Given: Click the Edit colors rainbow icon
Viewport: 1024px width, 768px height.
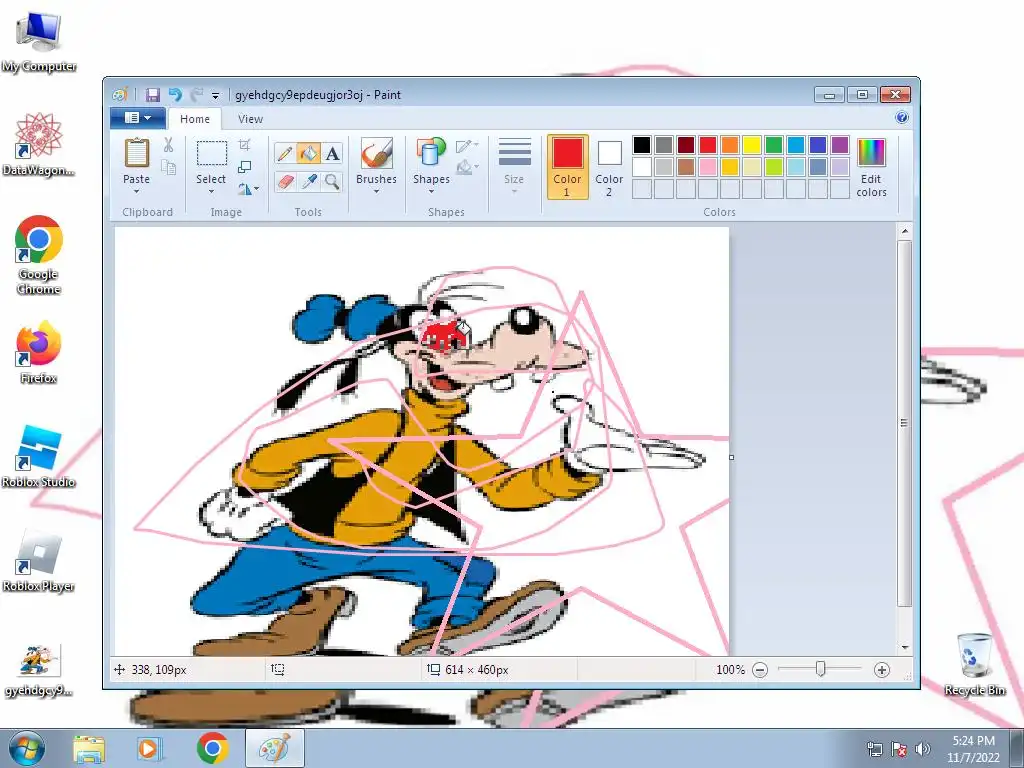Looking at the screenshot, I should [x=871, y=153].
